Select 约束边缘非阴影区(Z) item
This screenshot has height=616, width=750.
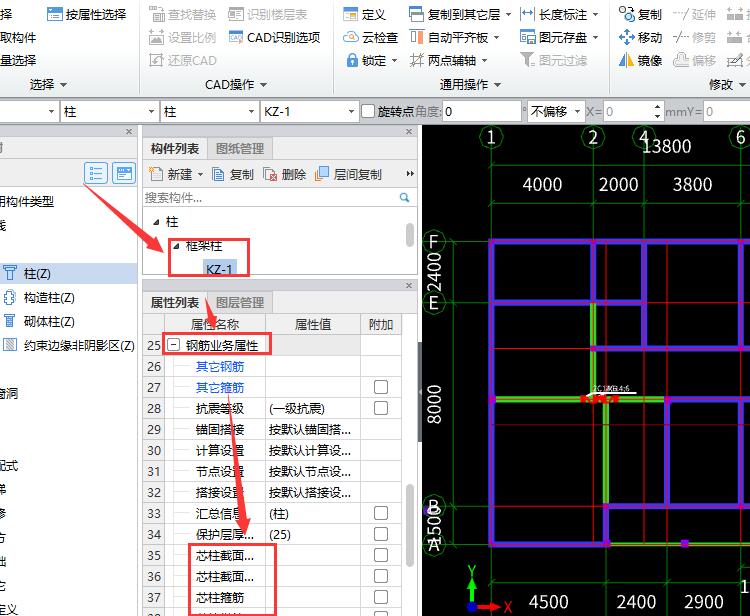coord(68,345)
